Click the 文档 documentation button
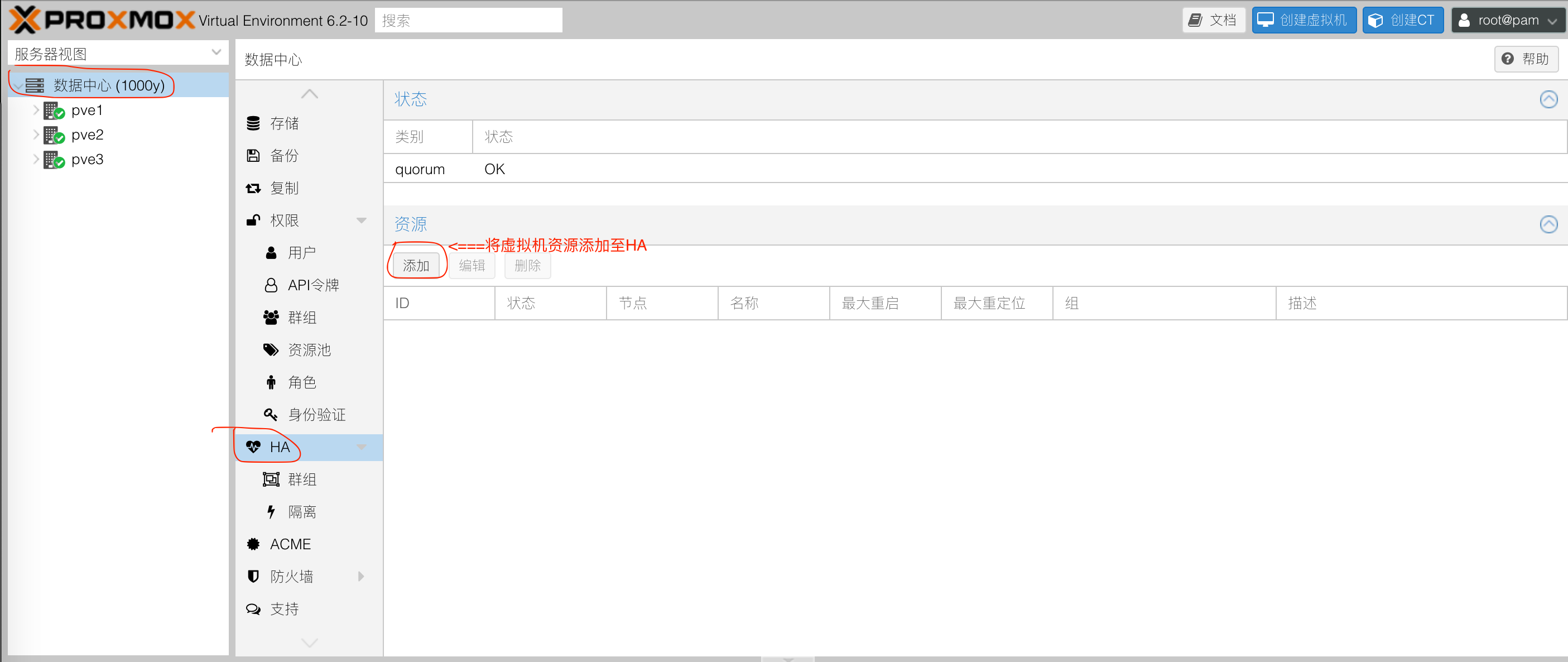This screenshot has width=1568, height=662. coord(1214,20)
